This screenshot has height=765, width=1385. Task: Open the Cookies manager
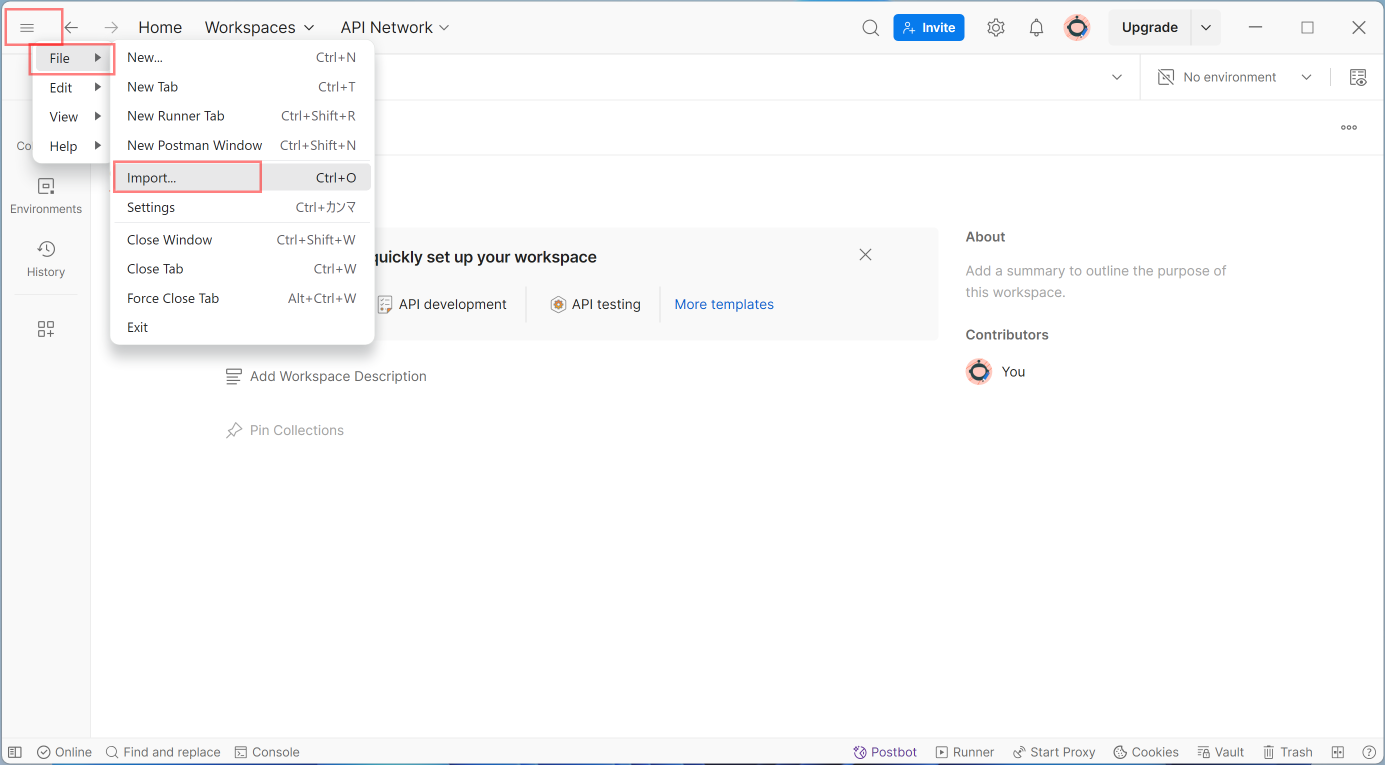click(1145, 751)
